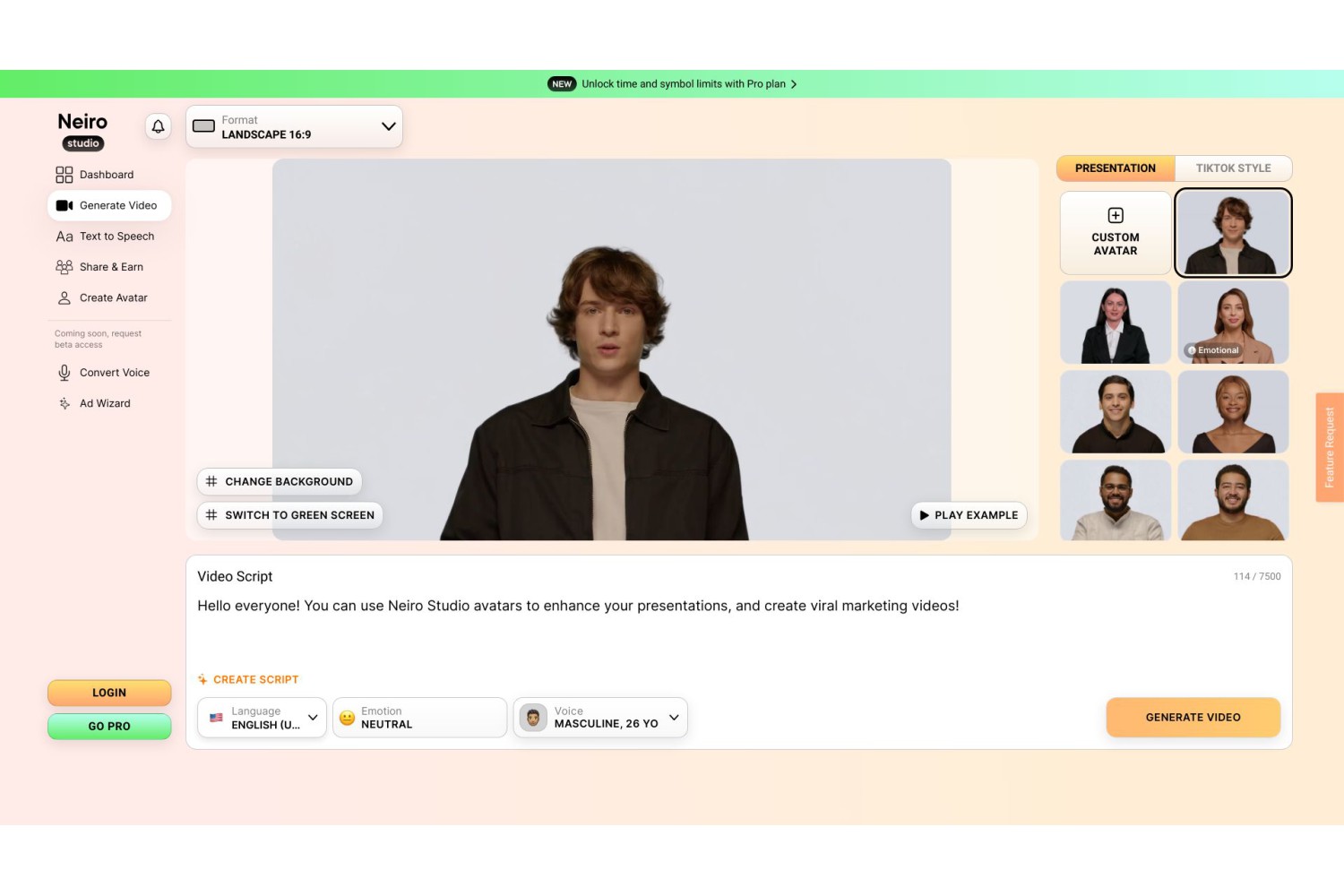Click the Text to Speech Aa icon

click(65, 237)
